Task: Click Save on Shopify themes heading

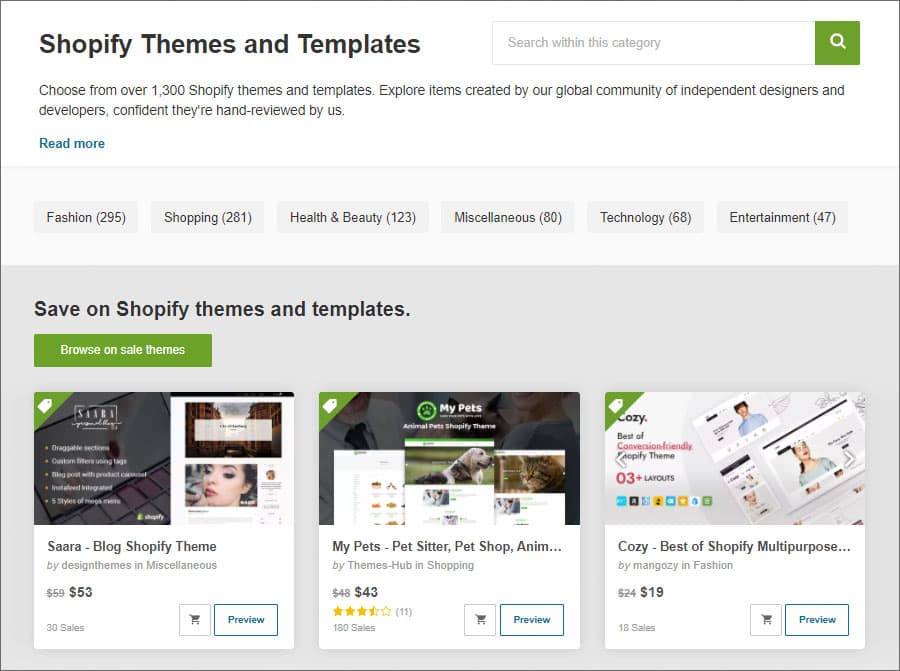Action: tap(222, 309)
